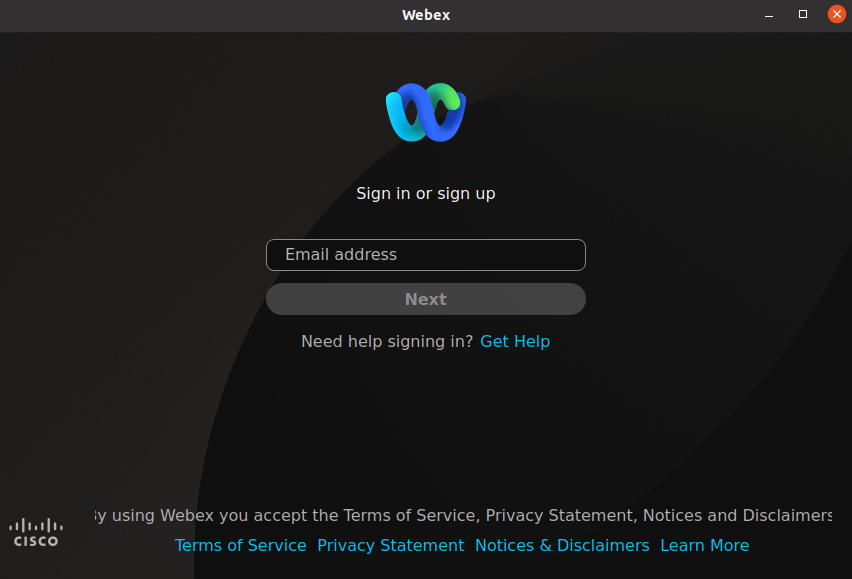Focus the Email address input field
The width and height of the screenshot is (852, 579).
[x=425, y=255]
